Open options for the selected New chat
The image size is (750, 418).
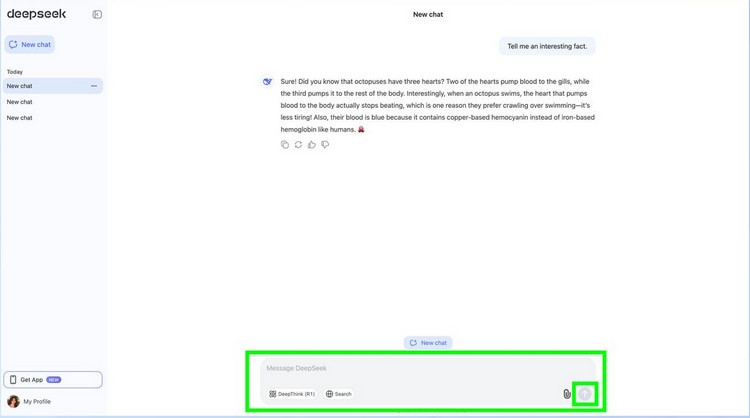(x=94, y=86)
